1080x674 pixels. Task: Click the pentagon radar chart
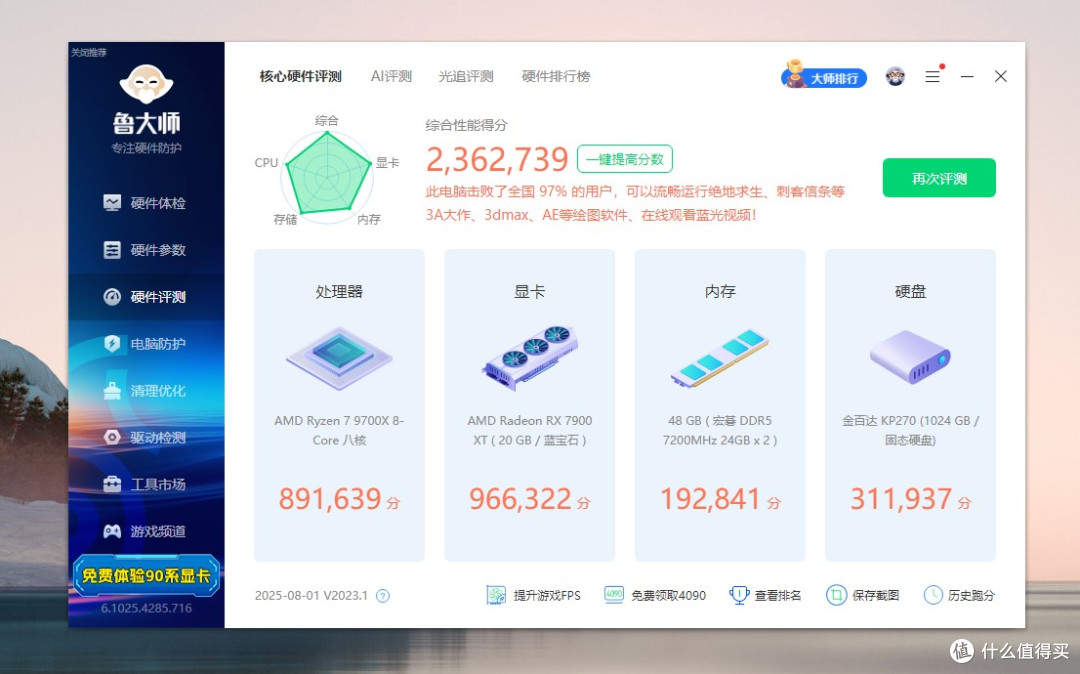click(x=327, y=175)
